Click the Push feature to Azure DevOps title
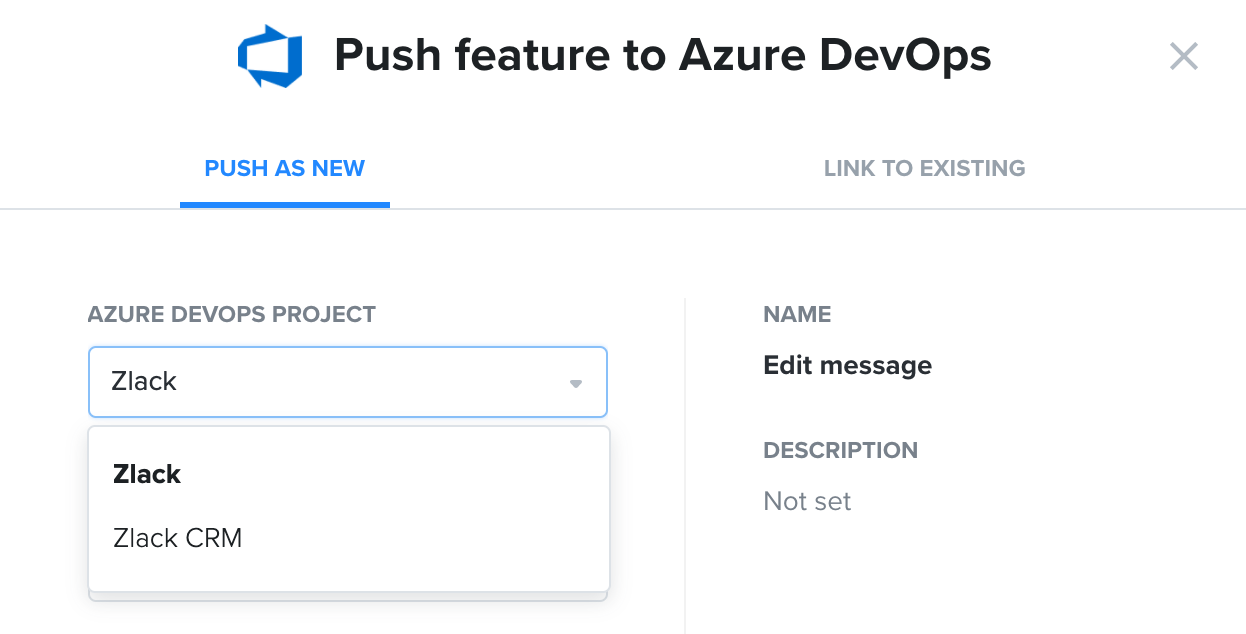Viewport: 1246px width, 634px height. [x=662, y=57]
